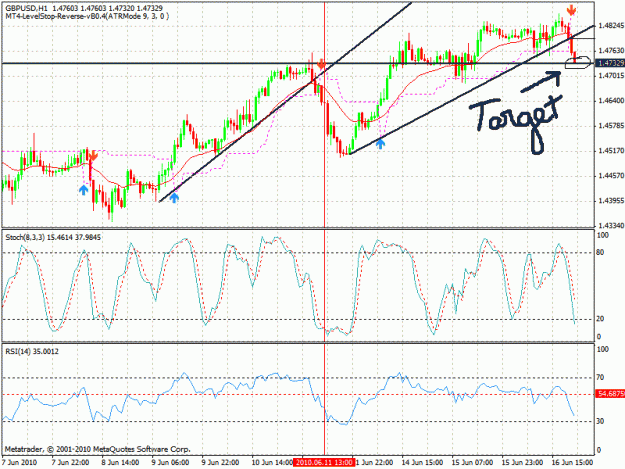The image size is (625, 469).
Task: Click the 8 Jun 14:00 time label
Action: tap(120, 463)
